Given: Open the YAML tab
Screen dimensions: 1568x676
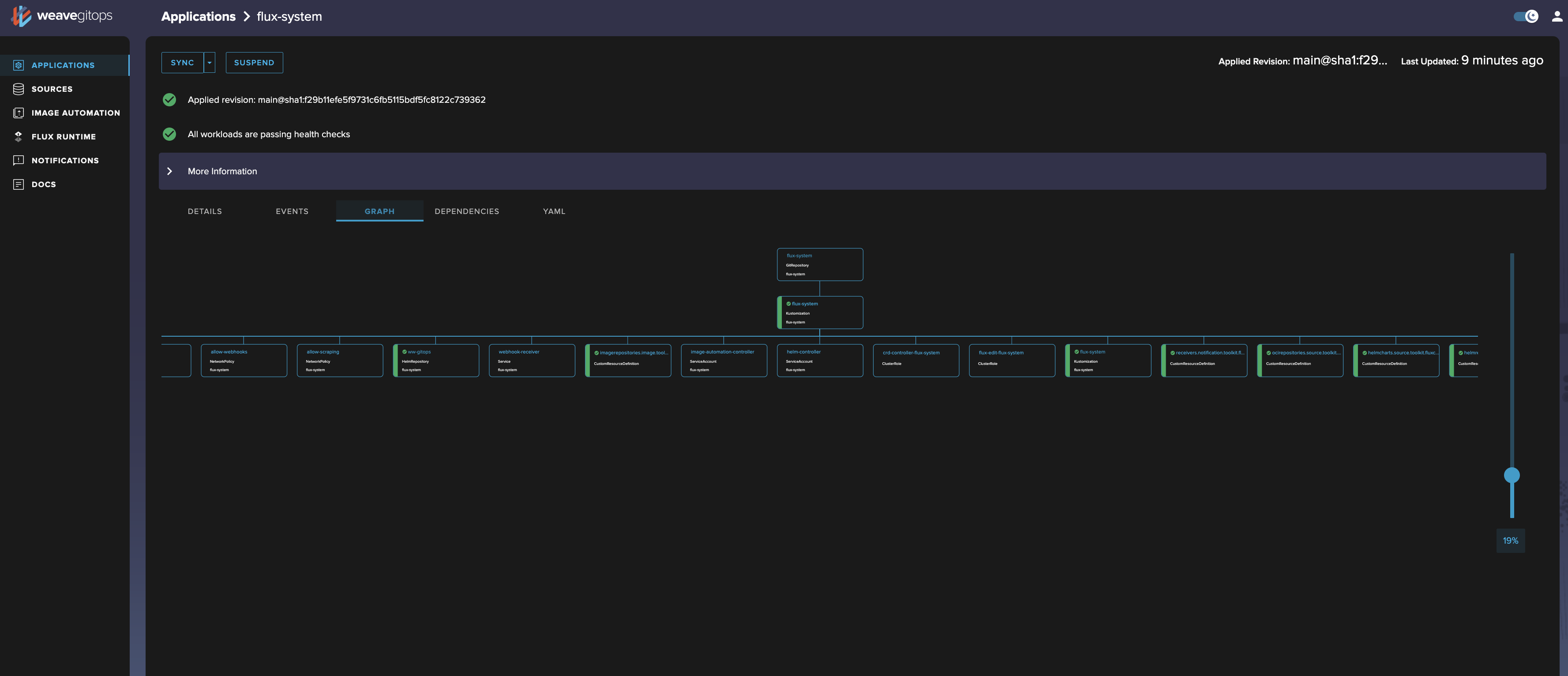Looking at the screenshot, I should [x=554, y=211].
